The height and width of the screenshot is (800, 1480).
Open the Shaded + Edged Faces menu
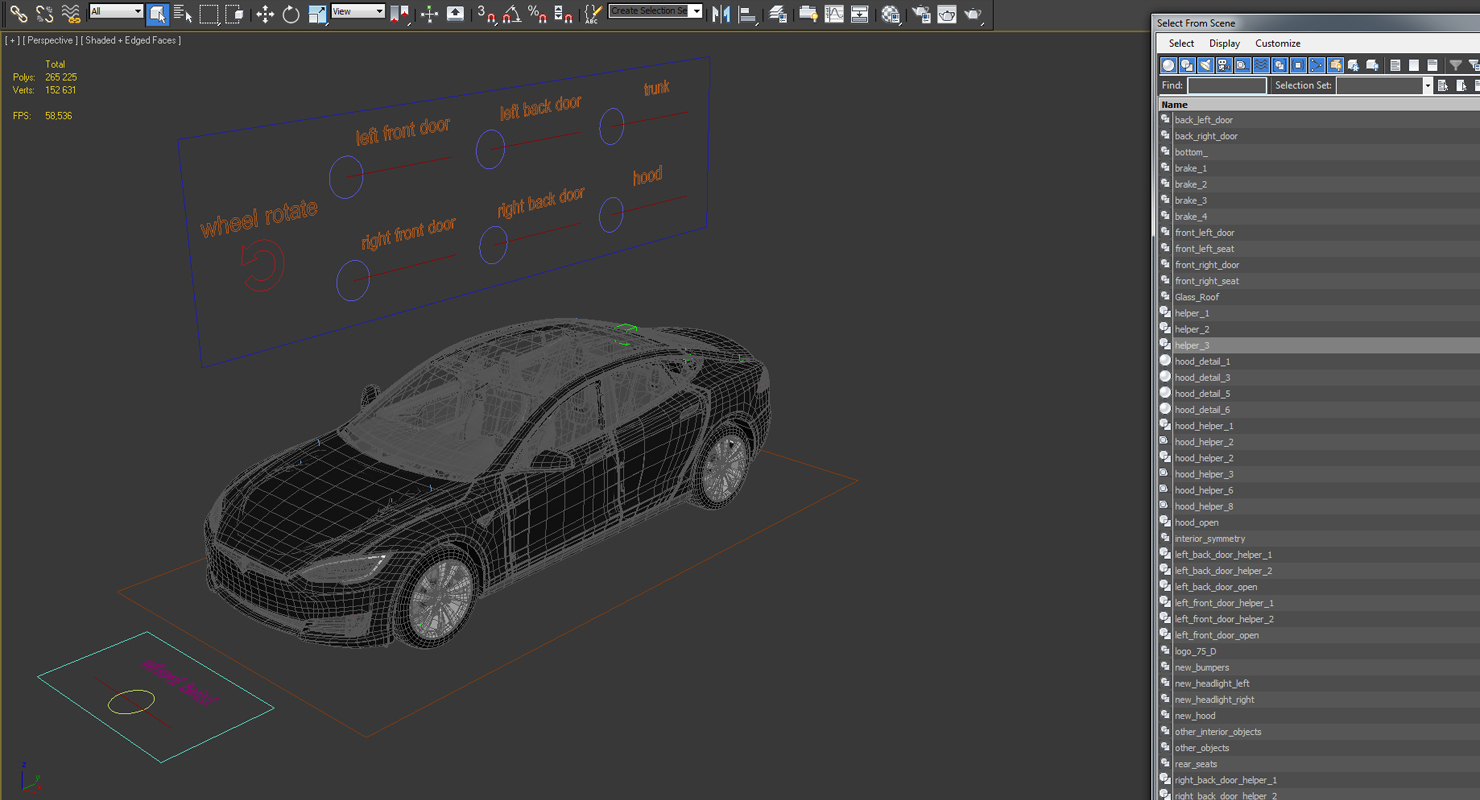(x=132, y=40)
